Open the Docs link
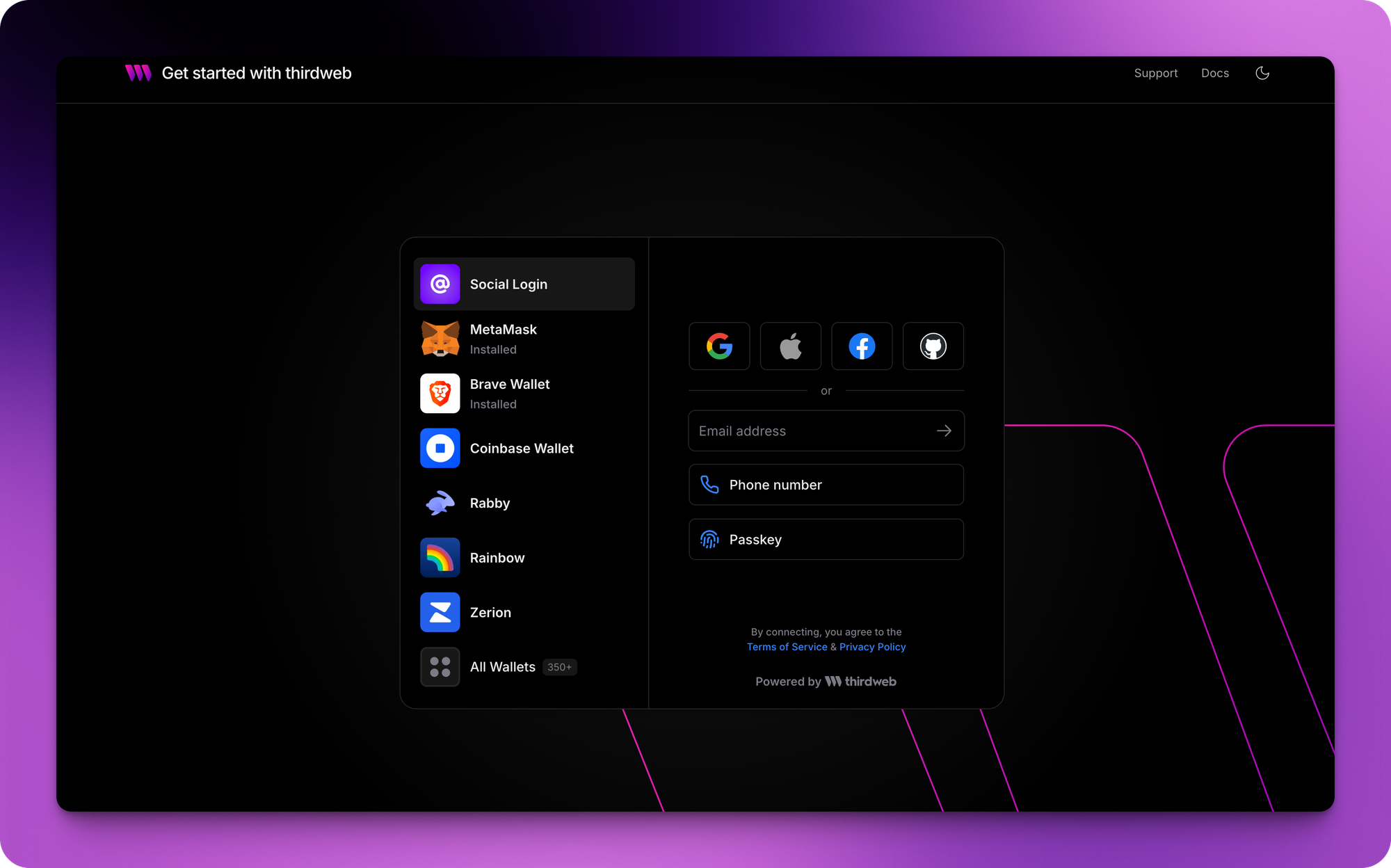The height and width of the screenshot is (868, 1391). (1214, 73)
